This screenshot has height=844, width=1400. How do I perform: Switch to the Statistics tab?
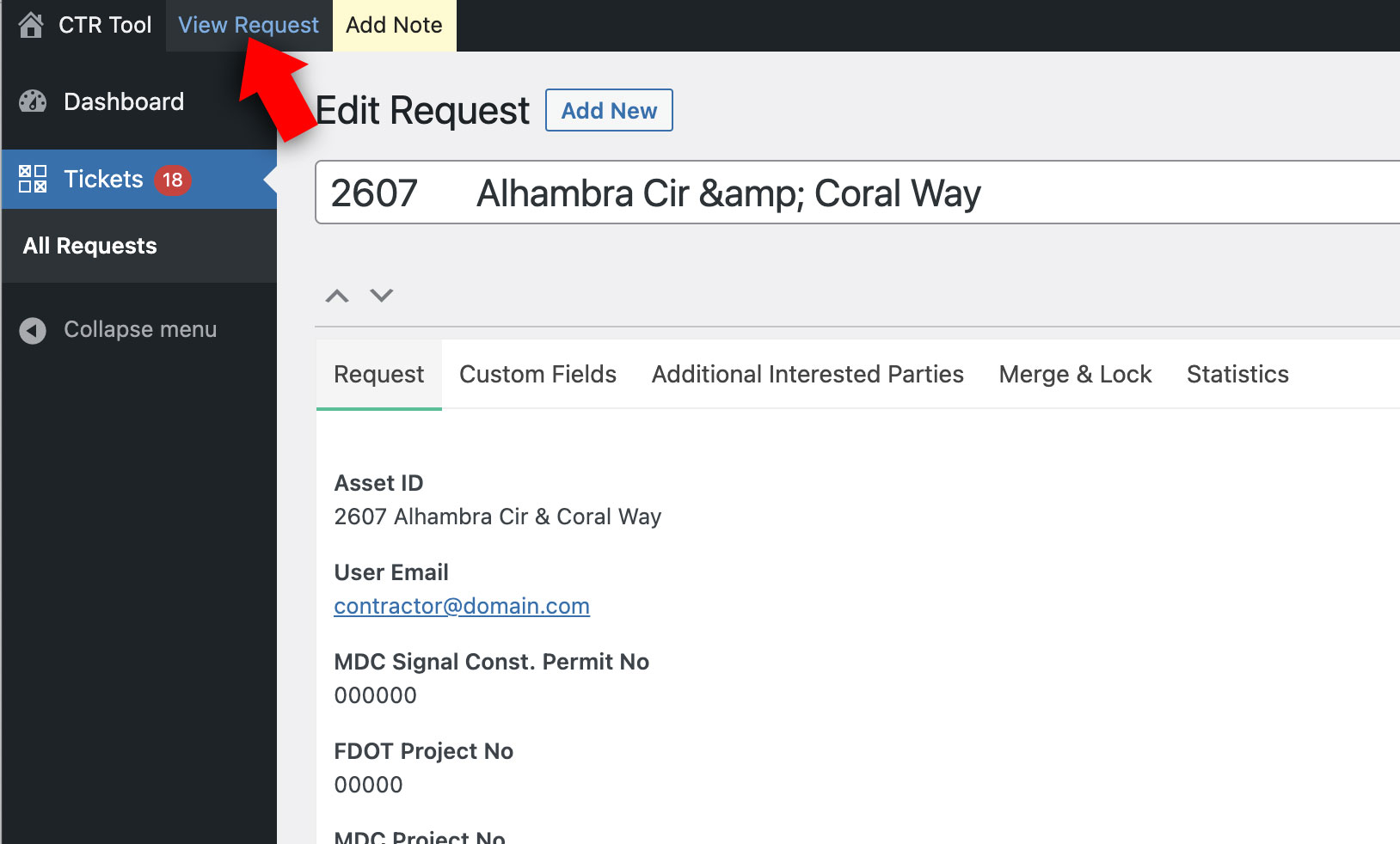click(1237, 374)
